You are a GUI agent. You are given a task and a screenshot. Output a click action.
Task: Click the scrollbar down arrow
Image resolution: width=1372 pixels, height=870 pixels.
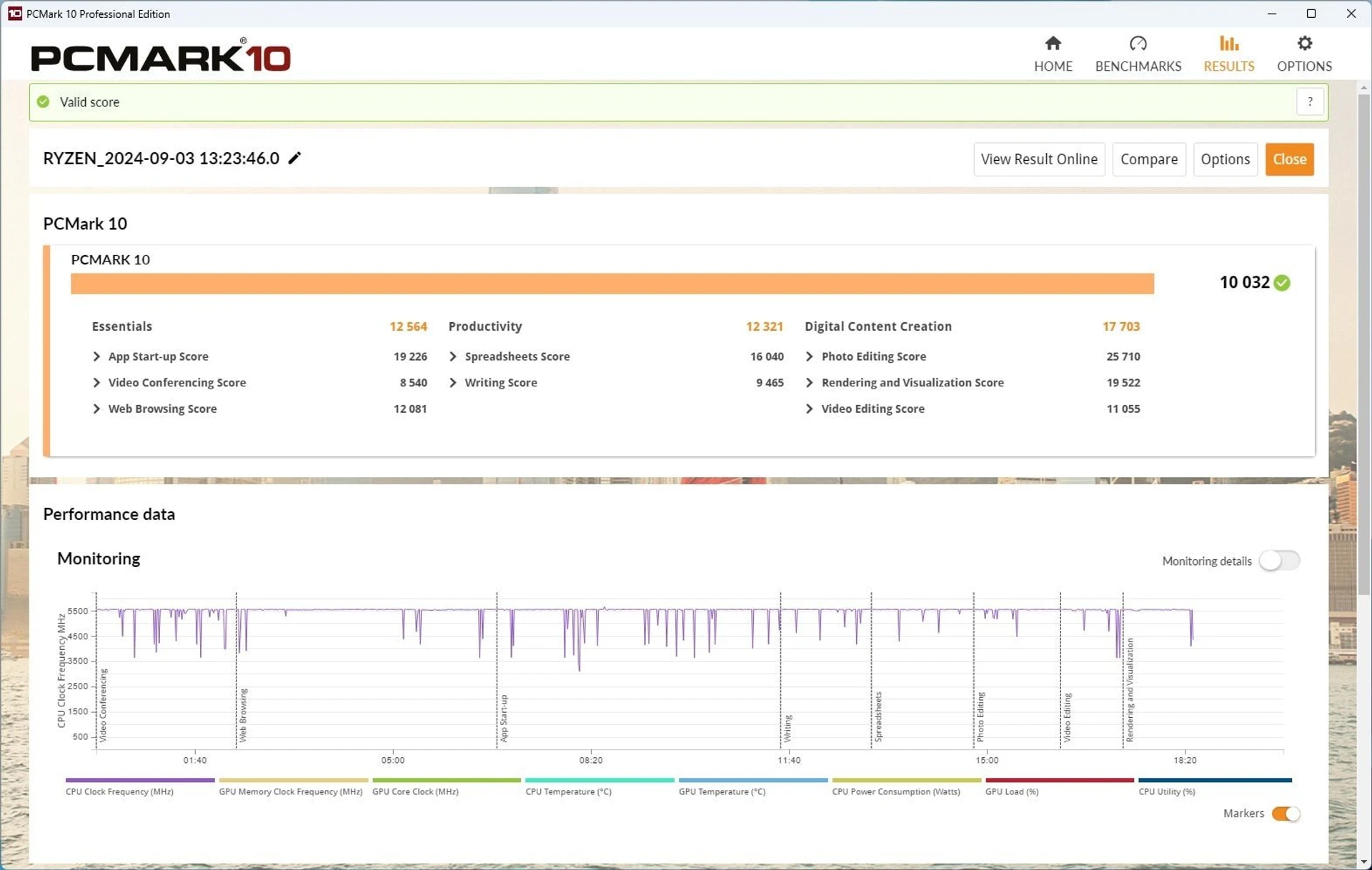click(x=1363, y=862)
